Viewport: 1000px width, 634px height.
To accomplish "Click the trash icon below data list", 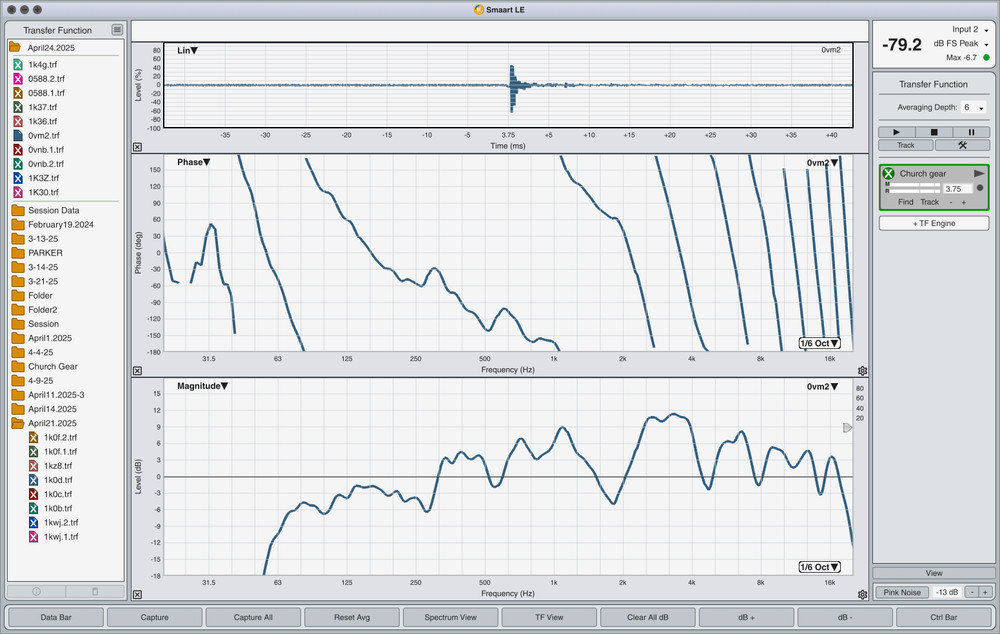I will (96, 591).
